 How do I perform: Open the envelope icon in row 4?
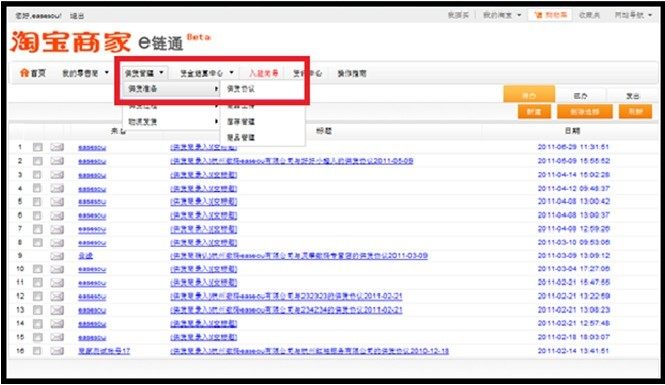coord(57,188)
